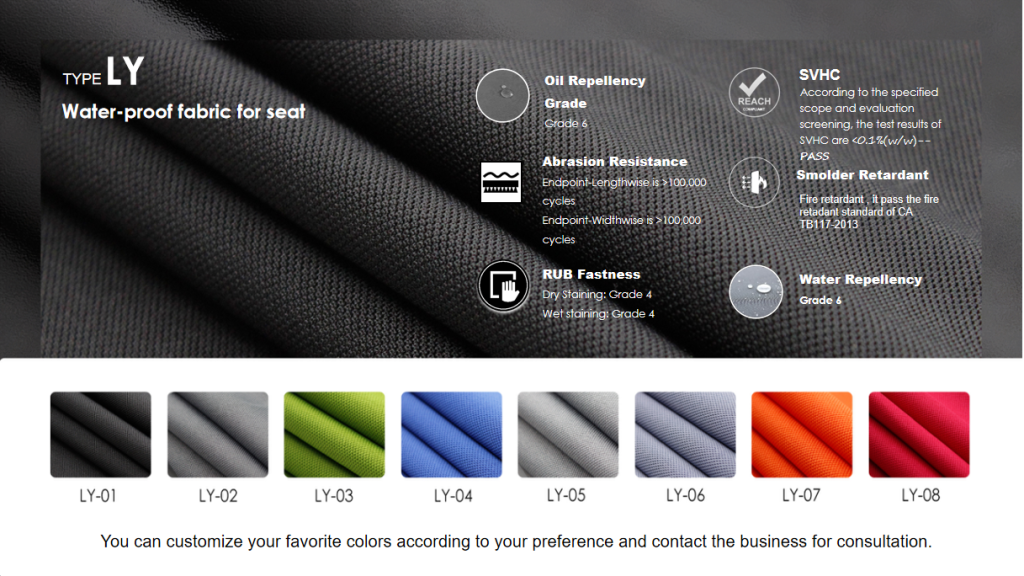Image resolution: width=1024 pixels, height=576 pixels.
Task: Click the Abrasion Resistance heading
Action: tap(615, 161)
